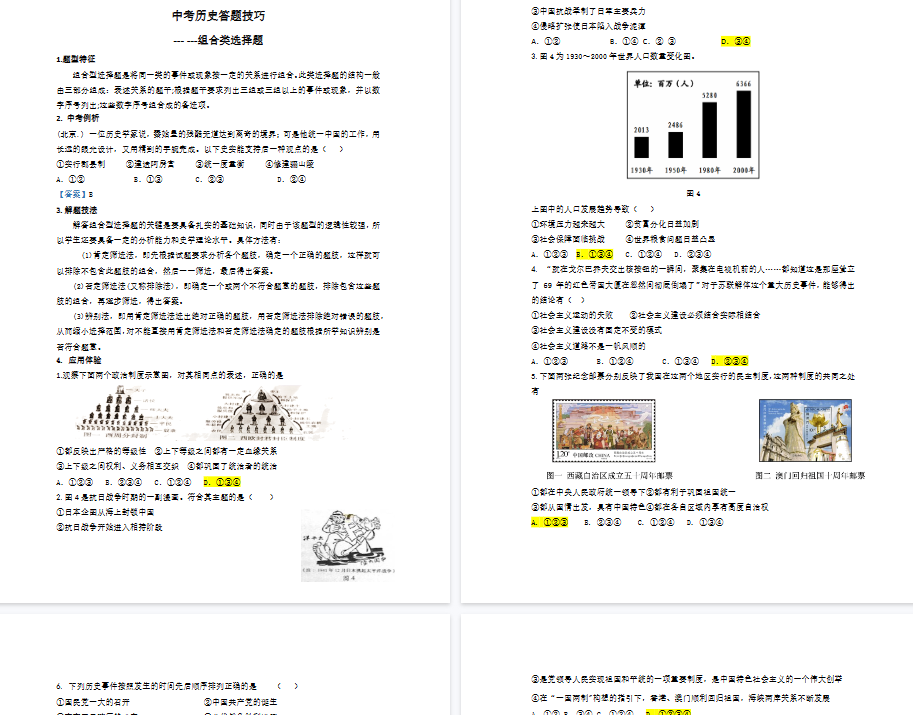Viewport: 913px width, 715px height.
Task: Click the Tibet anniversary stamp image
Action: 604,430
